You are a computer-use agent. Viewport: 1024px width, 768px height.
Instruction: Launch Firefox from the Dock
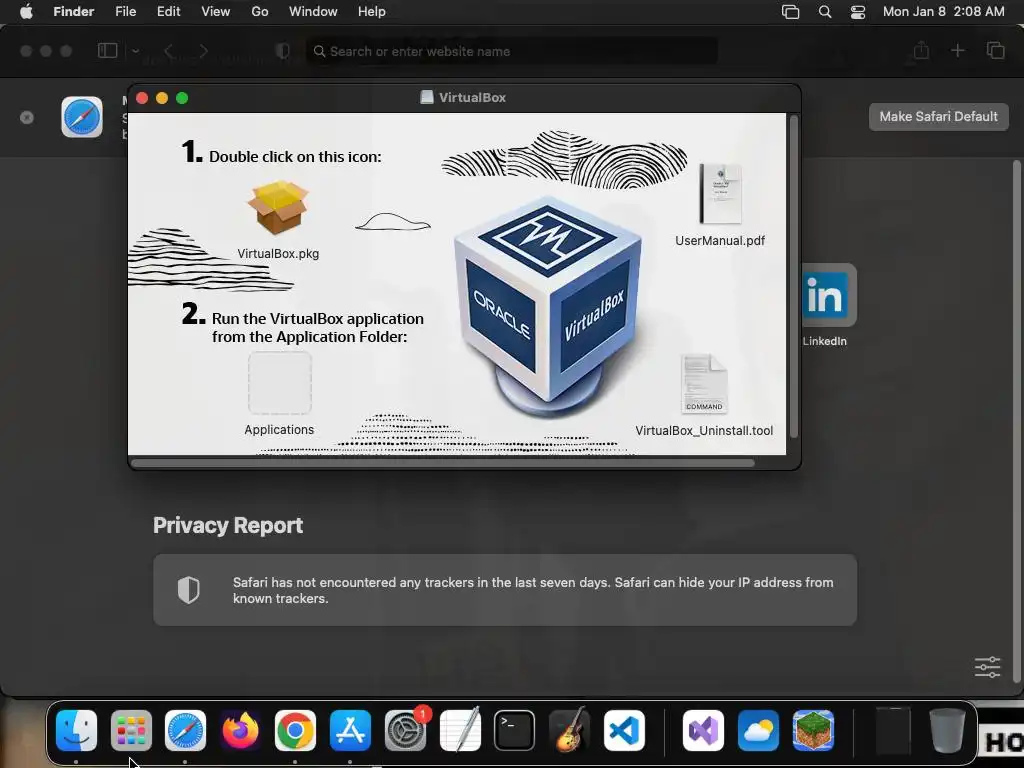(x=240, y=730)
